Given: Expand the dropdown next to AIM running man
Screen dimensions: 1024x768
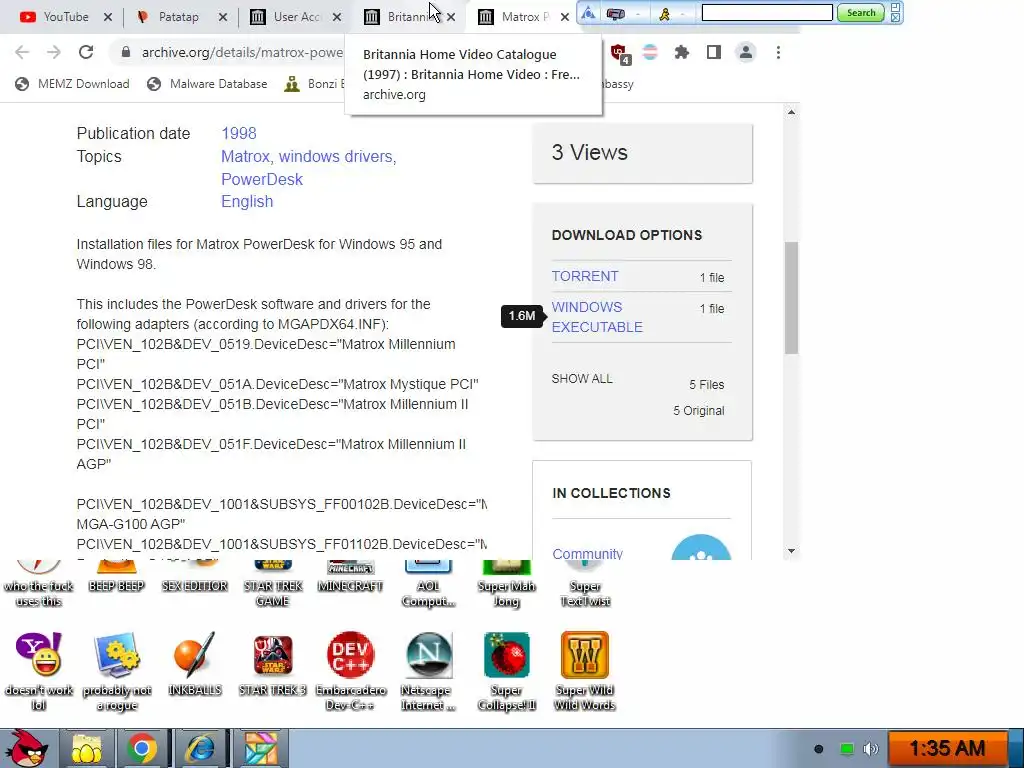Looking at the screenshot, I should point(682,14).
